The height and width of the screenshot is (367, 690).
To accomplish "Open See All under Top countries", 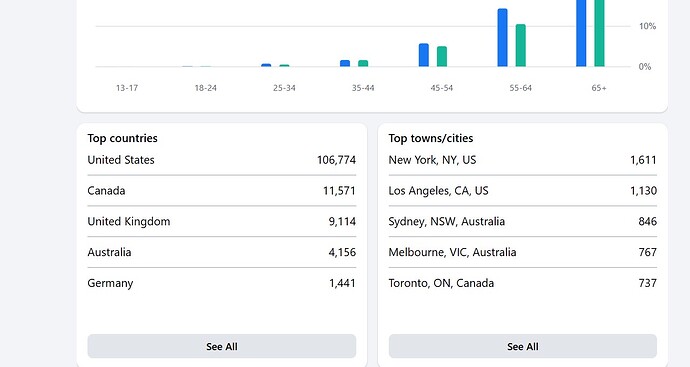I will (221, 346).
